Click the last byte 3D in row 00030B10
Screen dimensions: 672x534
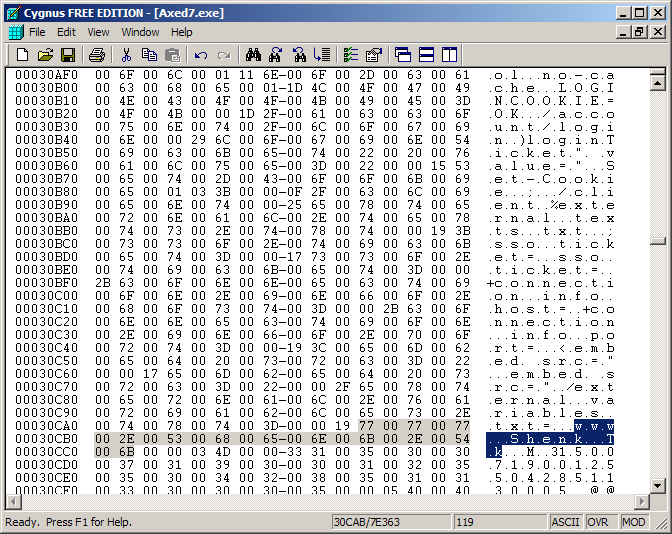(x=462, y=101)
